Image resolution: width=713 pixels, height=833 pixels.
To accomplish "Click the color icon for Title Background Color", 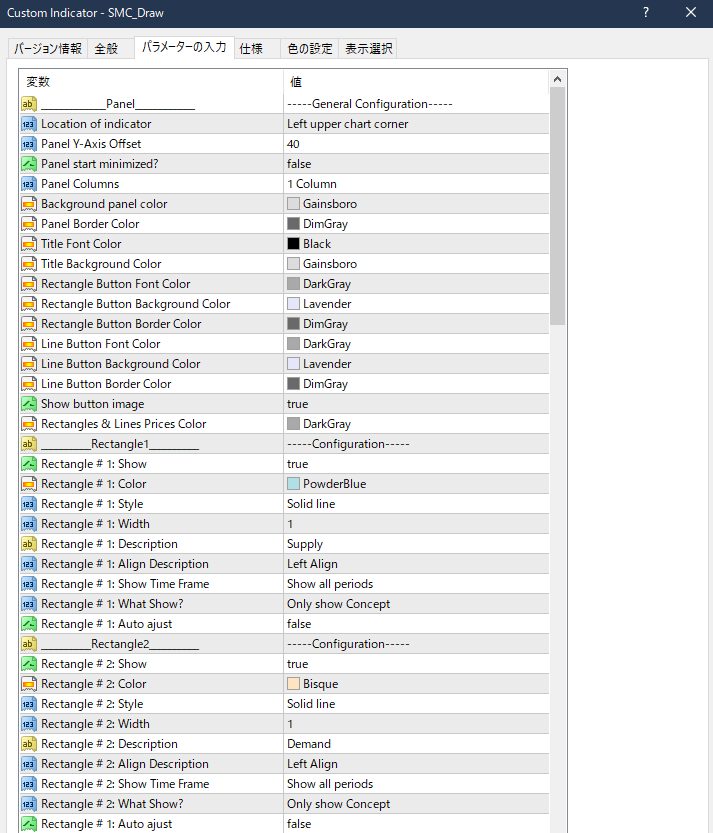I will coord(29,264).
